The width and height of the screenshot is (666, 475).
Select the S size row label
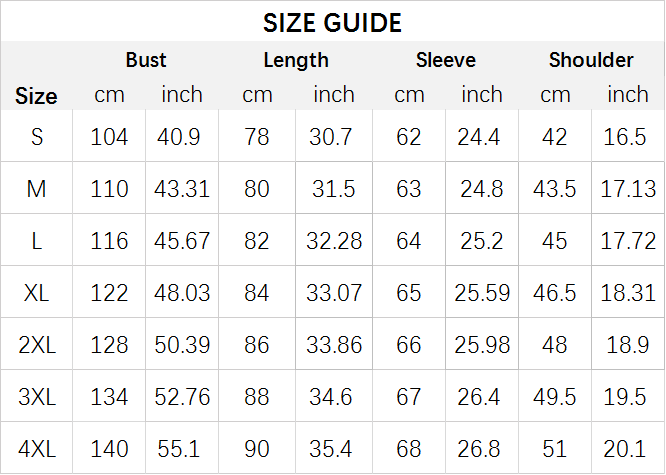coord(37,137)
